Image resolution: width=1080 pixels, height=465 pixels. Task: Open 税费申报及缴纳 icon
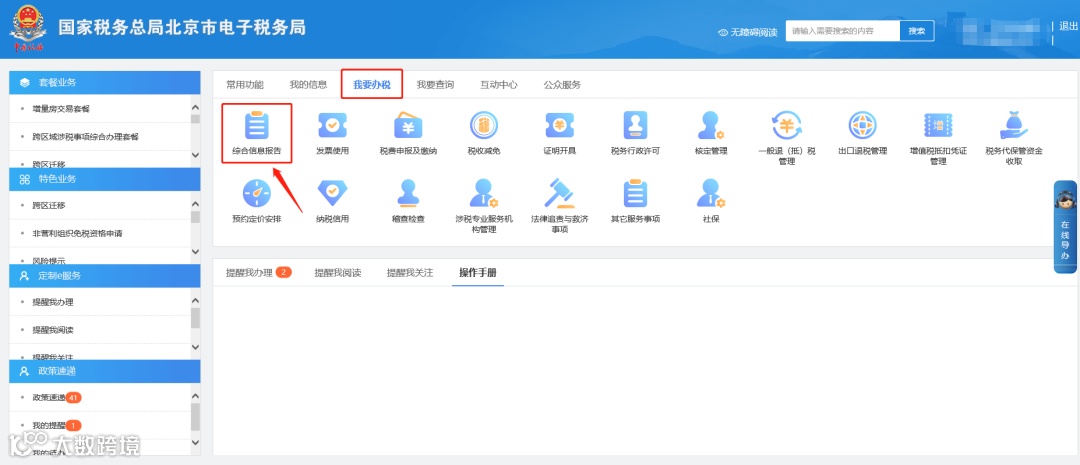tap(408, 126)
